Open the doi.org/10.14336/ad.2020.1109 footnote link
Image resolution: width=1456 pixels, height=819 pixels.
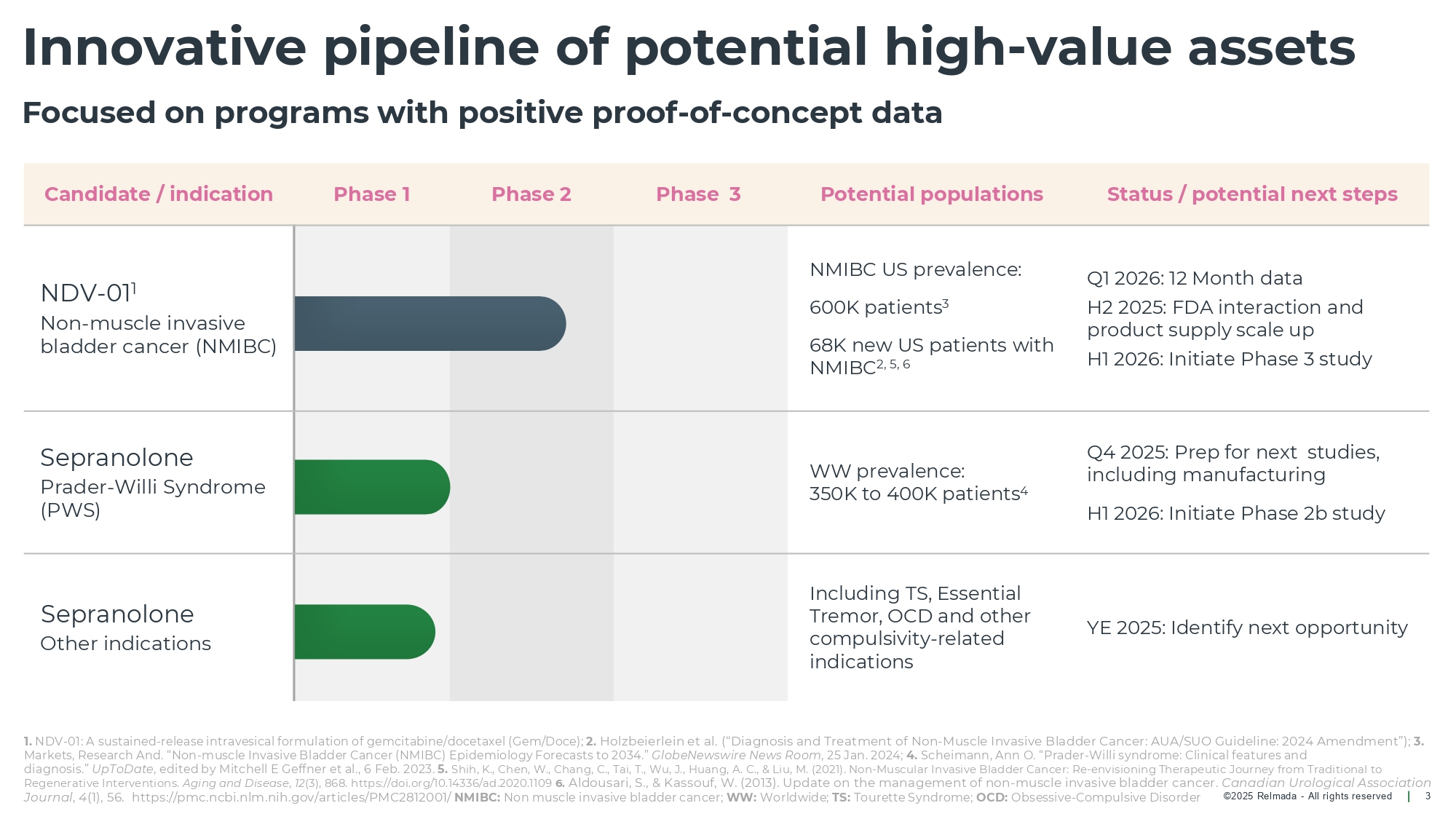coord(451,783)
